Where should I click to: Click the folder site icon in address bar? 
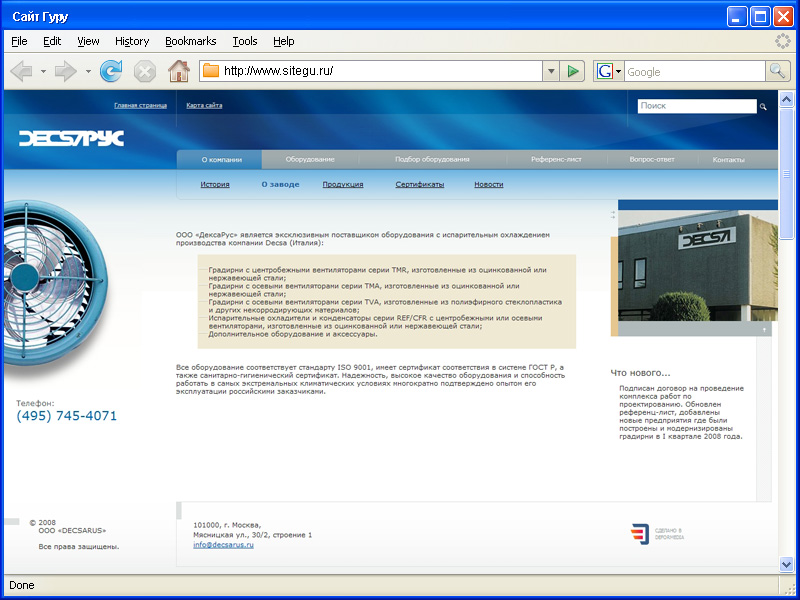pos(211,71)
